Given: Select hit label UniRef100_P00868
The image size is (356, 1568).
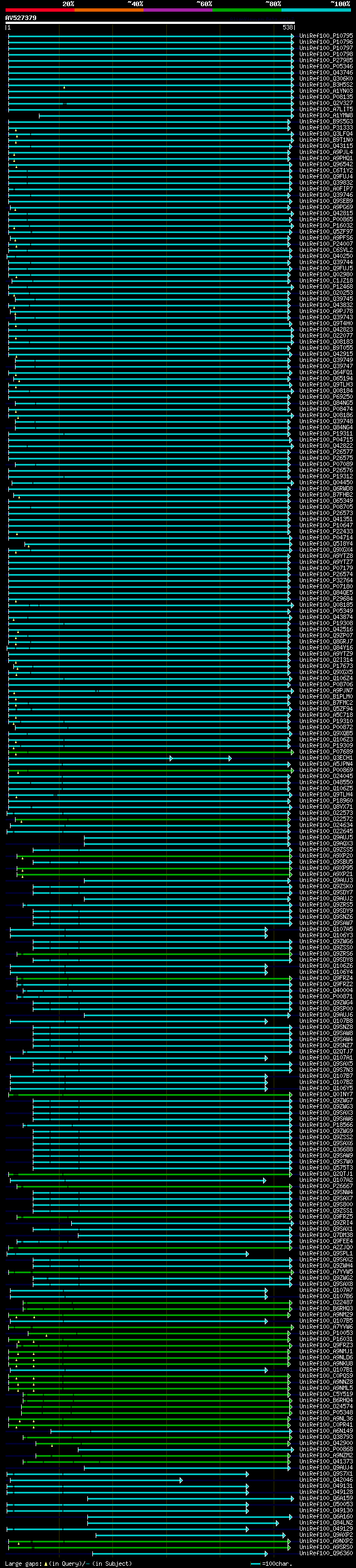Looking at the screenshot, I should tap(326, 1450).
